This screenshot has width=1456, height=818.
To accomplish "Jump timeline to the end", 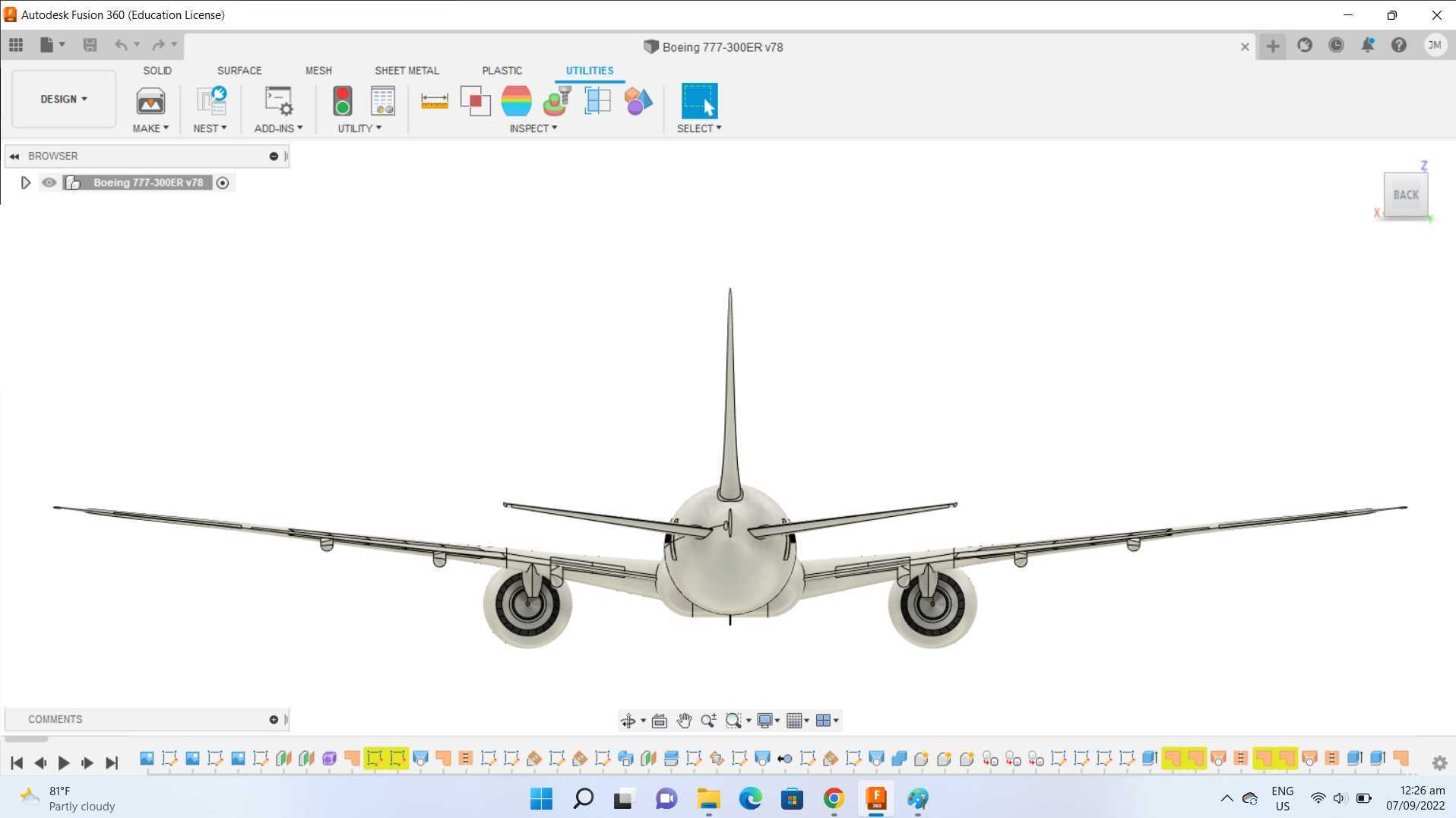I will point(112,763).
